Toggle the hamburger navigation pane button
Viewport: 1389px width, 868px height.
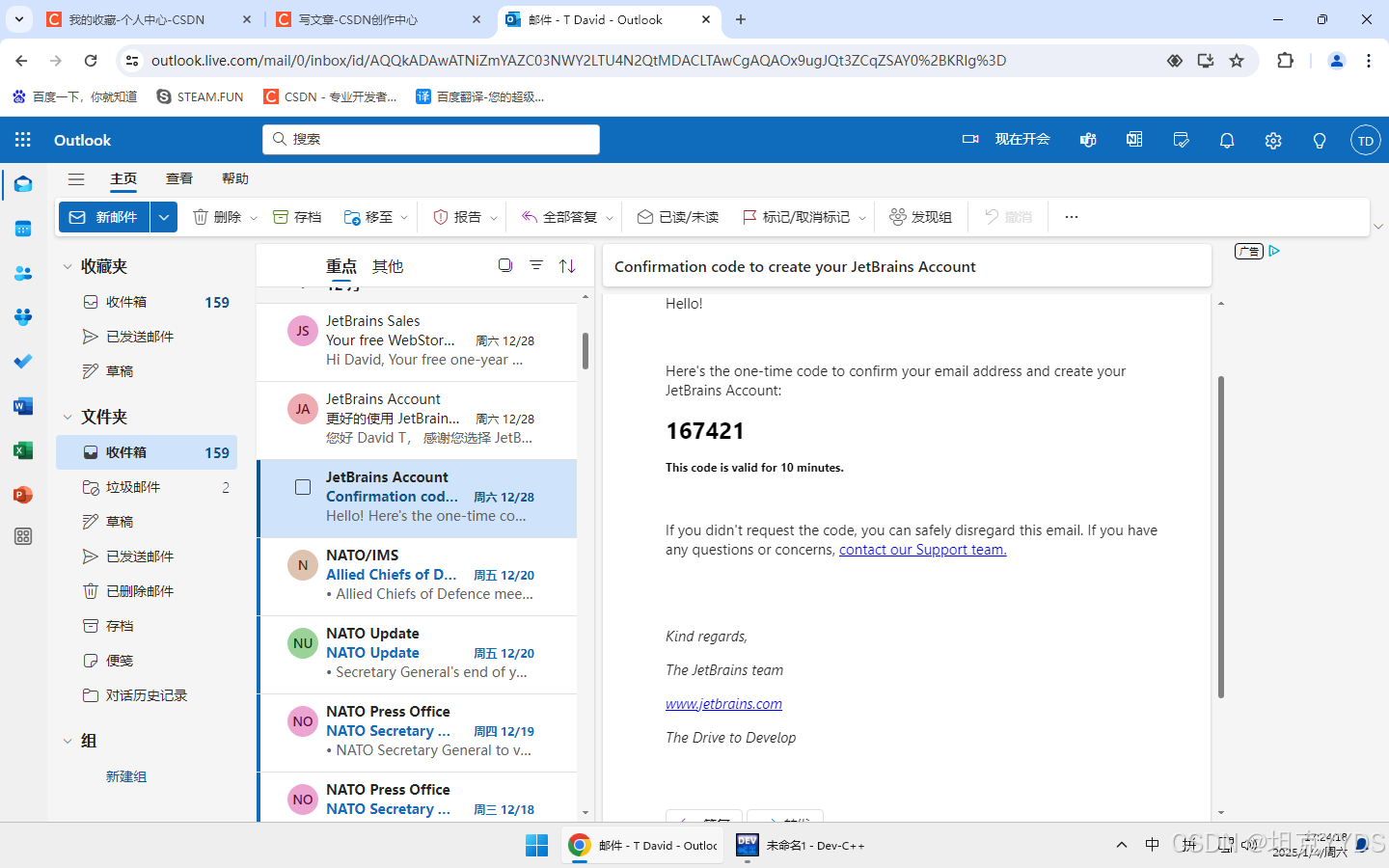click(x=76, y=178)
